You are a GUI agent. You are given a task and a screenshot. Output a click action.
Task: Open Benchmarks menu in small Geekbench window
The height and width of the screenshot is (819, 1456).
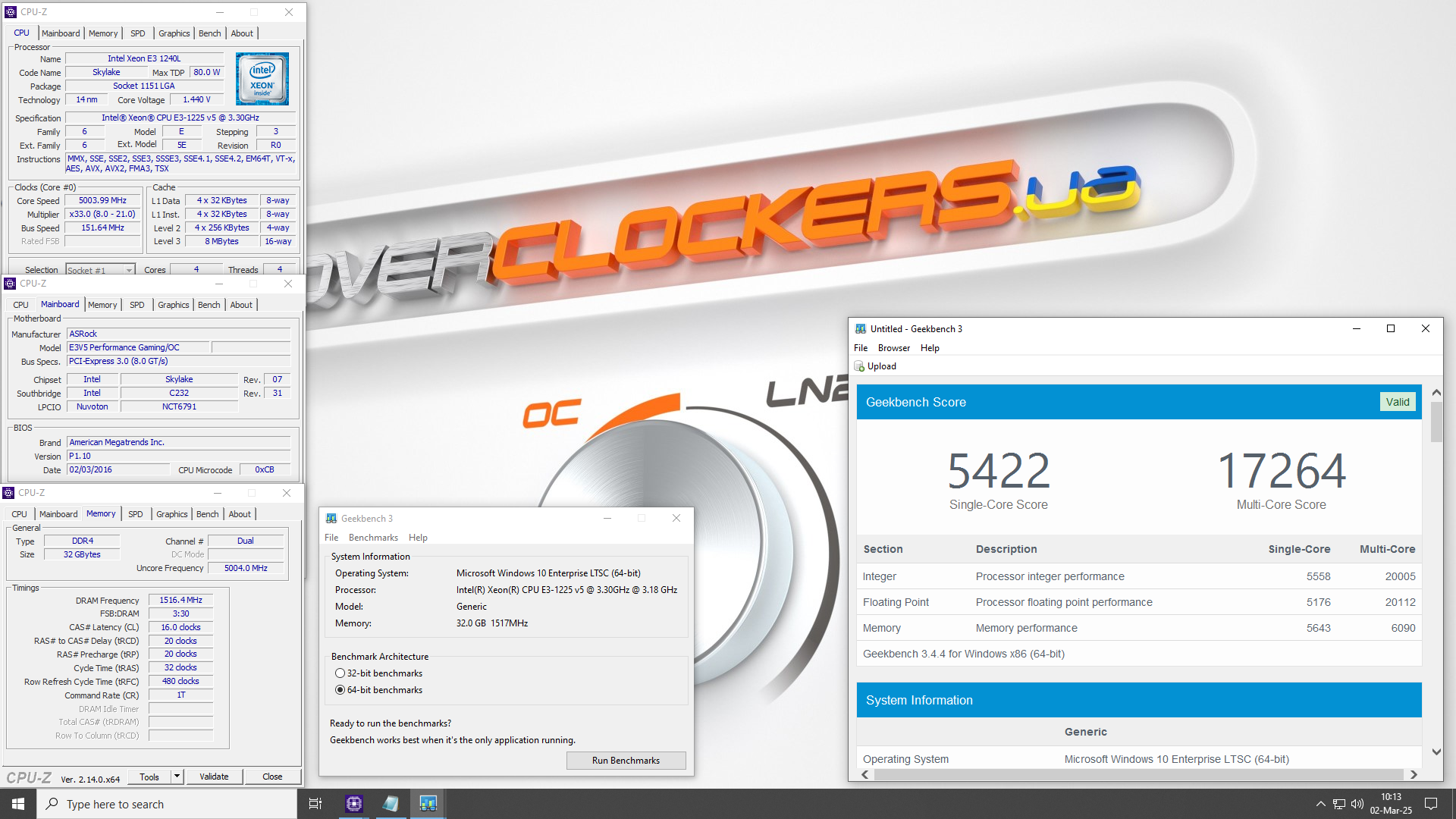click(x=373, y=538)
